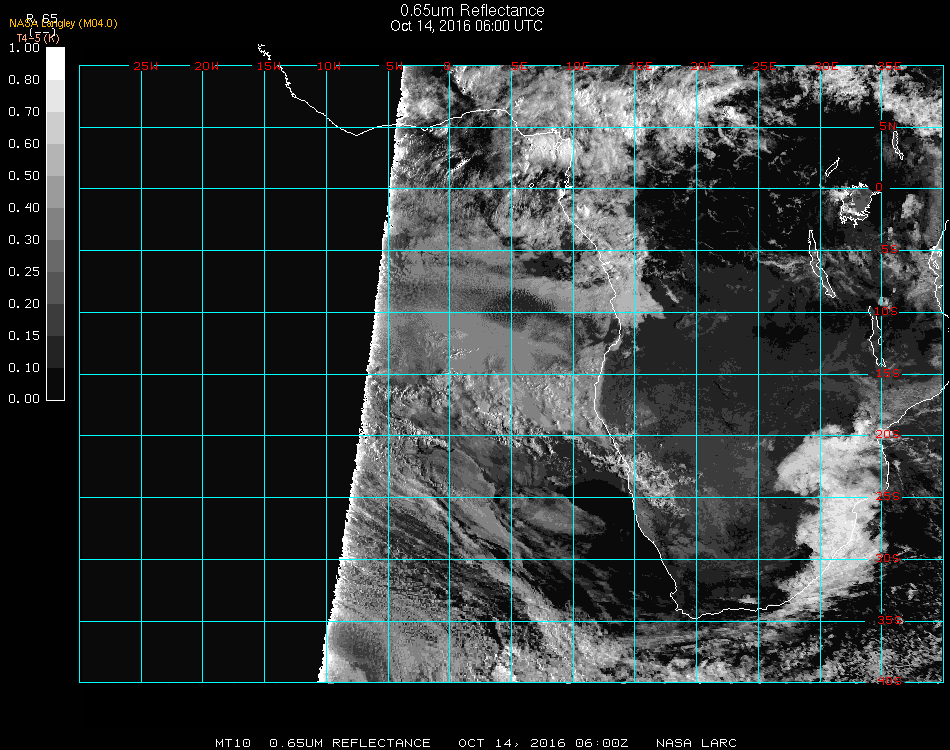Click the Oct 14, 2016 06:00 UTC timestamp
The width and height of the screenshot is (950, 750).
[466, 26]
